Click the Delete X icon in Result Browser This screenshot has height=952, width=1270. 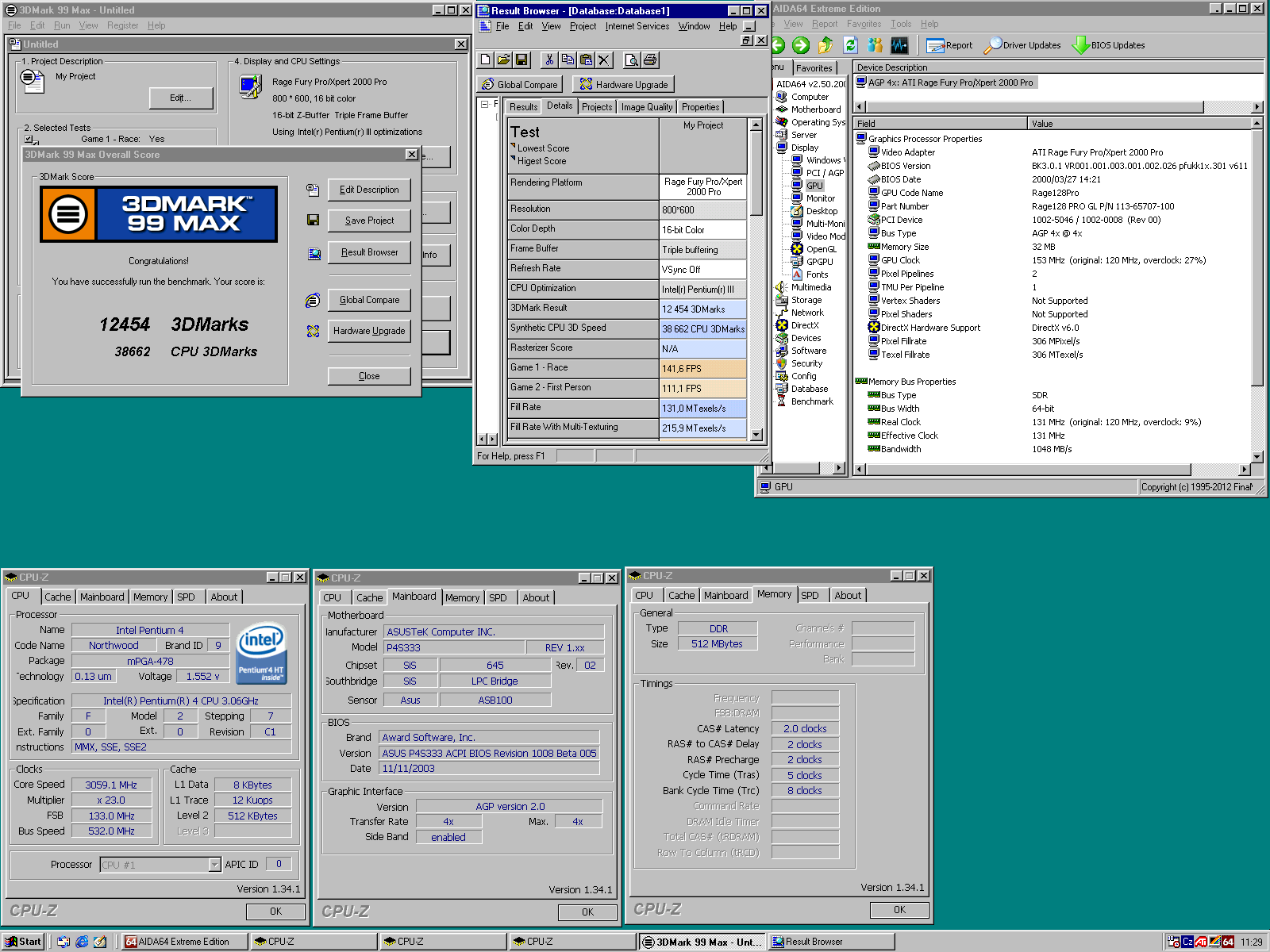(604, 59)
